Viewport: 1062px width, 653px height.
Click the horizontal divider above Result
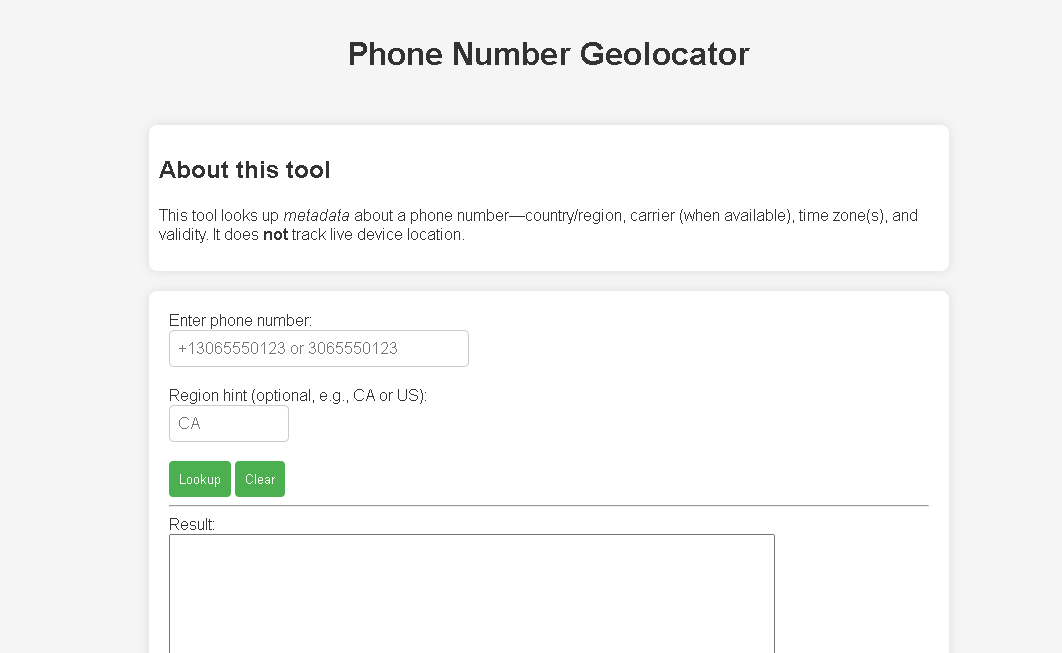point(548,506)
